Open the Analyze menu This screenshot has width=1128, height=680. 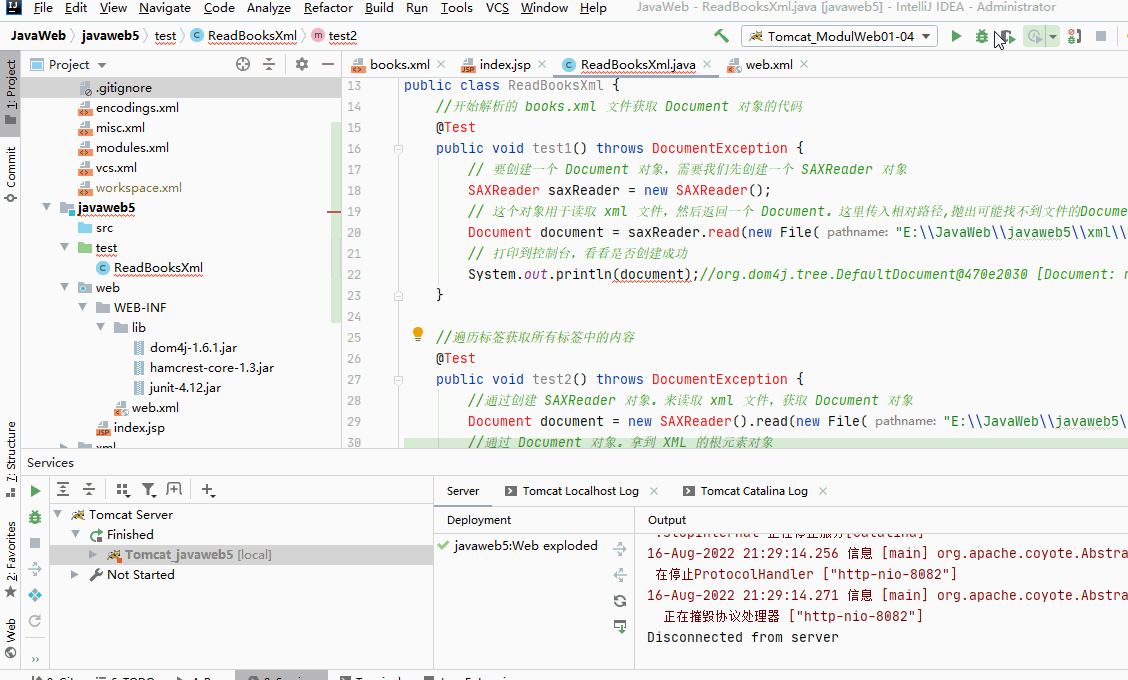click(x=268, y=8)
